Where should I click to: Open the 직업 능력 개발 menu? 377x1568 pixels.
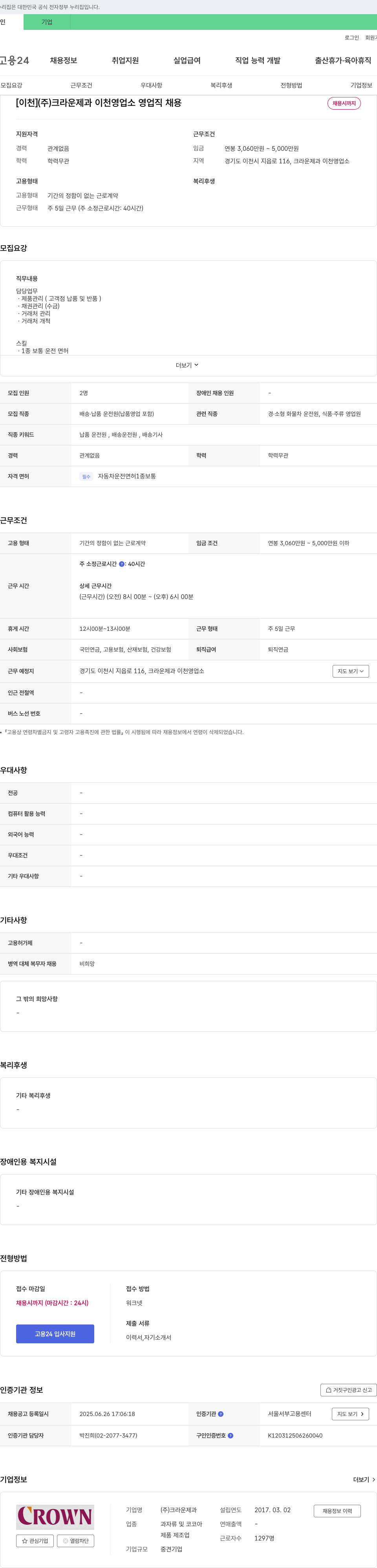[x=258, y=60]
